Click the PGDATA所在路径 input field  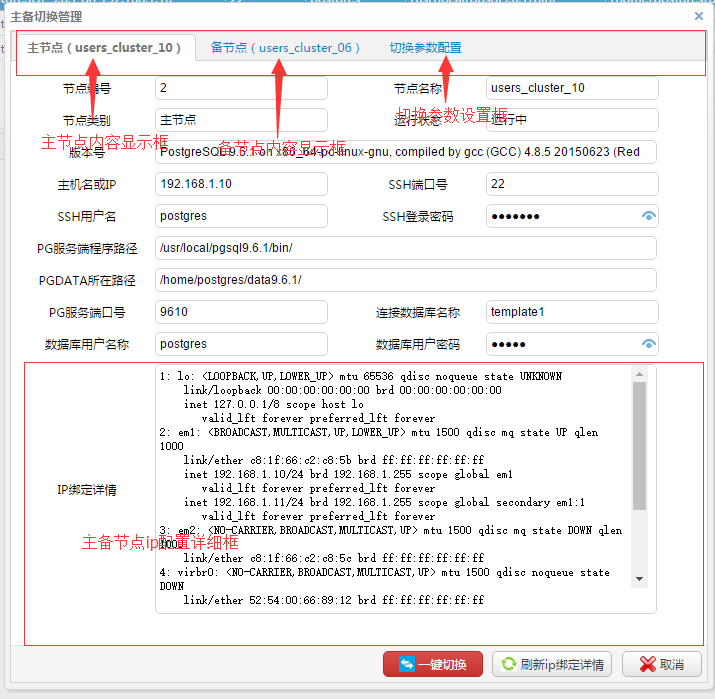[405, 280]
